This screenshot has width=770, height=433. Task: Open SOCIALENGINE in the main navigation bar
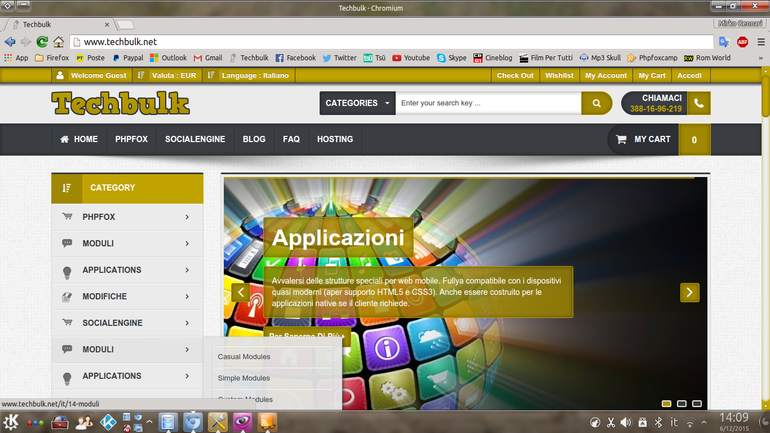pyautogui.click(x=195, y=139)
